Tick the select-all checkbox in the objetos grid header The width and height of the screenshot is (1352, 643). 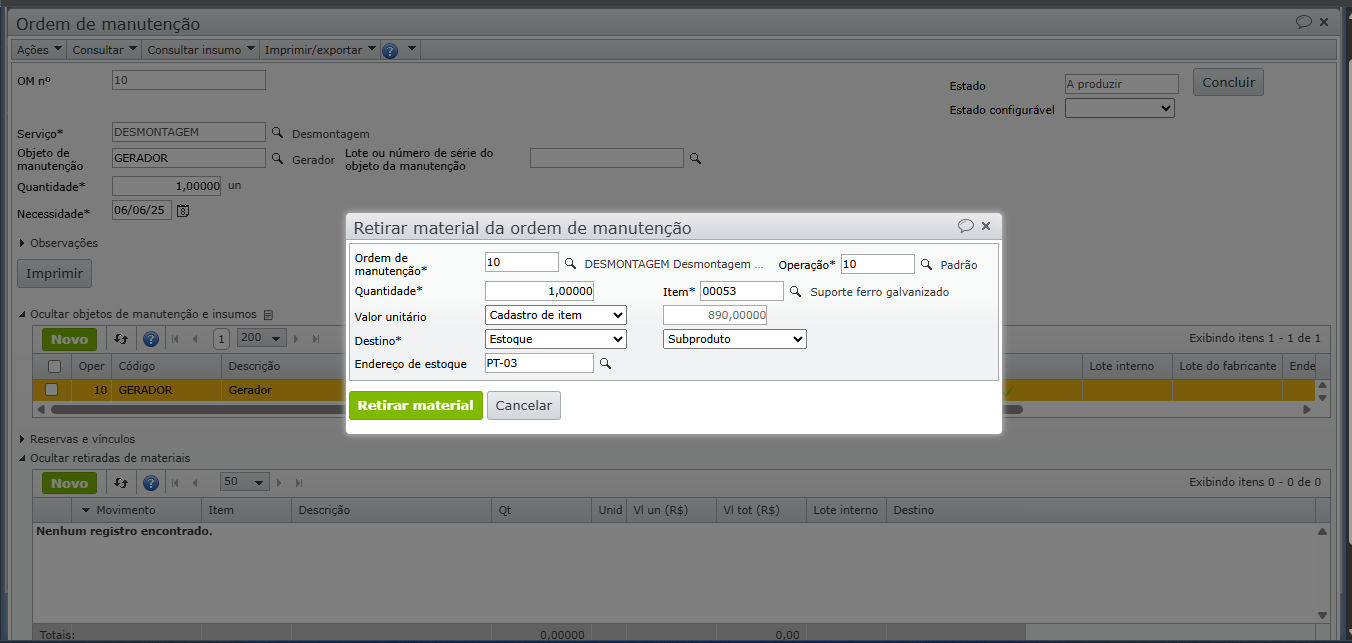coord(54,366)
